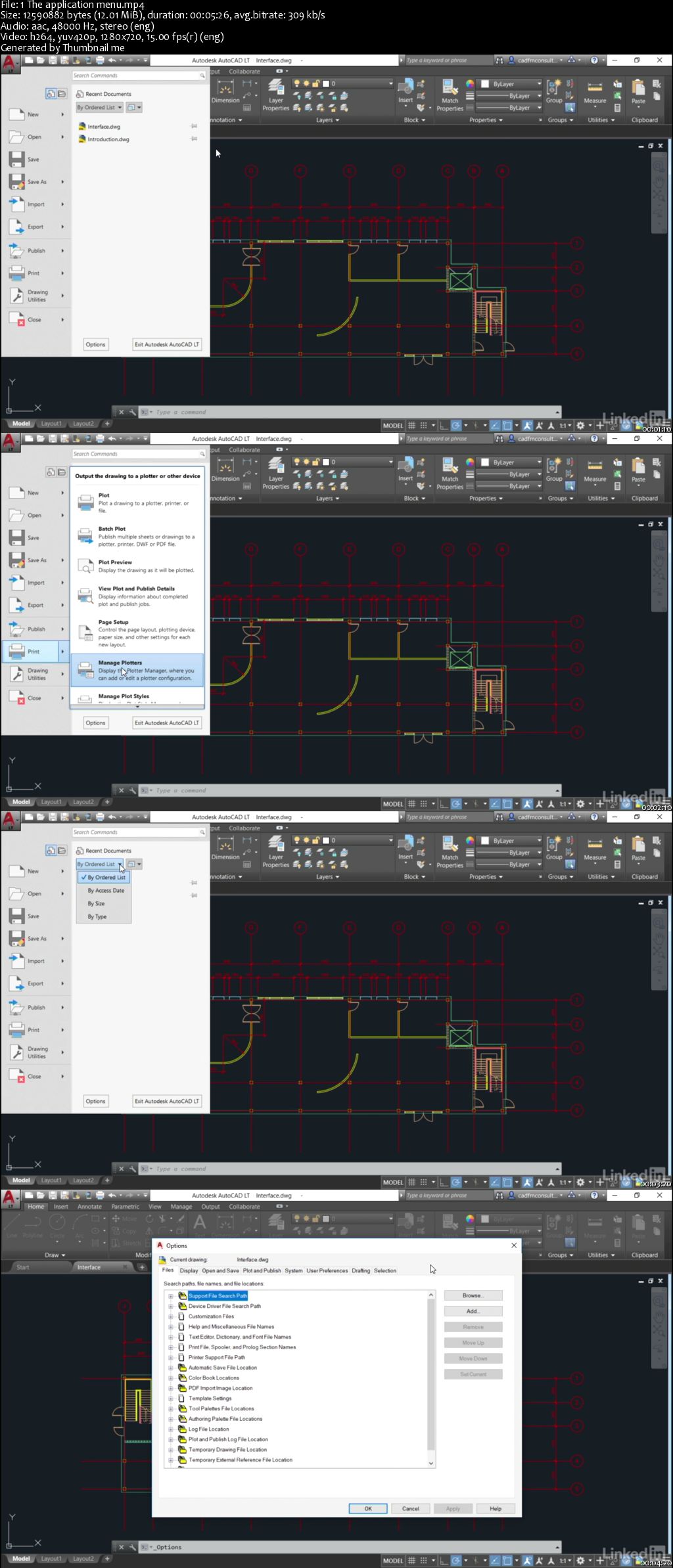Click AutoCAD logo in Options dialog title bar
This screenshot has height=1568, width=673.
click(160, 1245)
